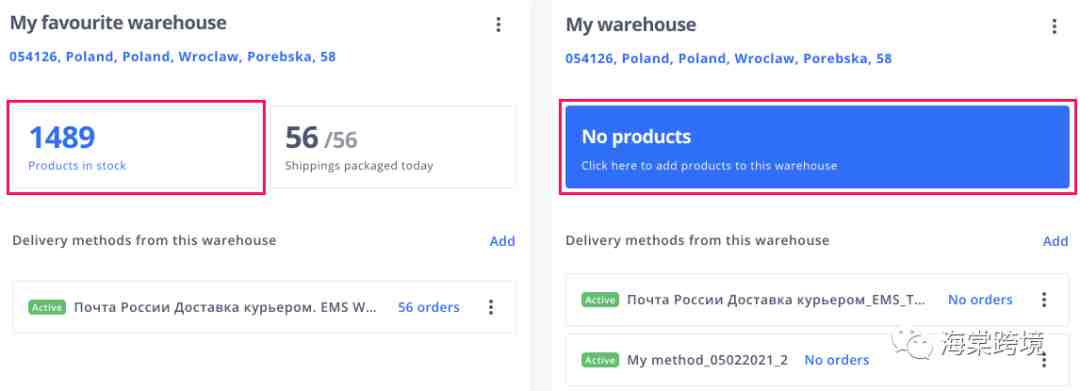Screen dimensions: 1080x391
Task: Select the Active badge of EMS W... method
Action: pos(47,307)
